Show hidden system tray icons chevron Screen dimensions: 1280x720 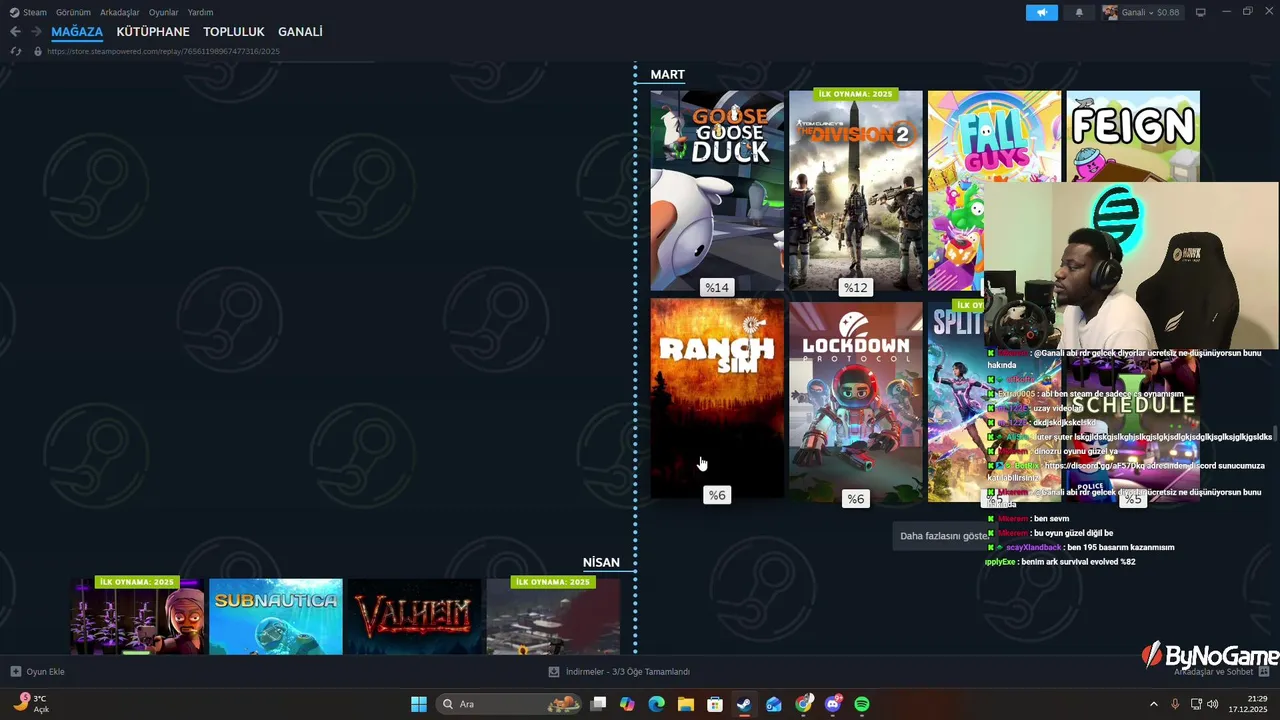(x=1153, y=704)
